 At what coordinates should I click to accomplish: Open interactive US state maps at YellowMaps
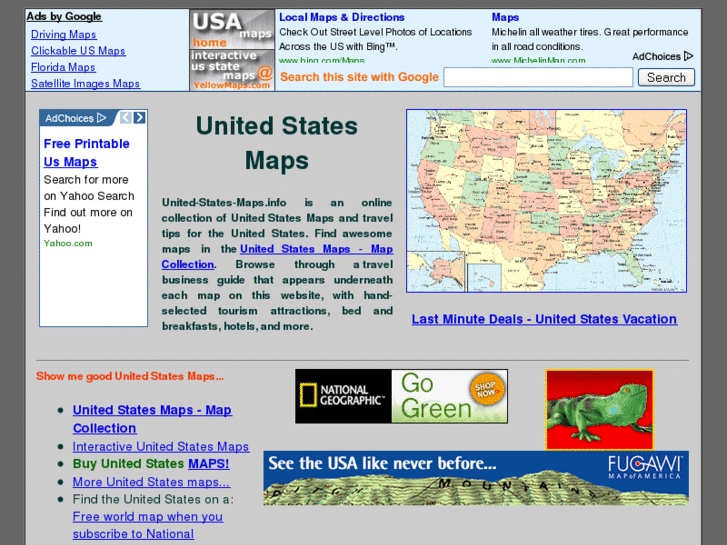[x=232, y=70]
